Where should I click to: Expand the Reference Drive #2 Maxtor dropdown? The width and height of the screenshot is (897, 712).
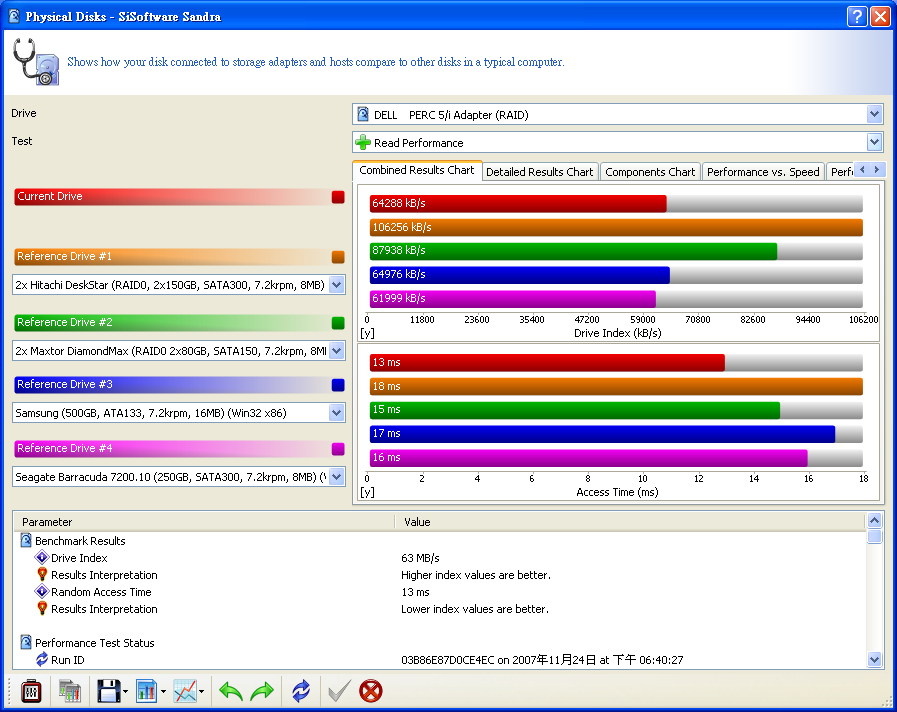click(x=337, y=351)
